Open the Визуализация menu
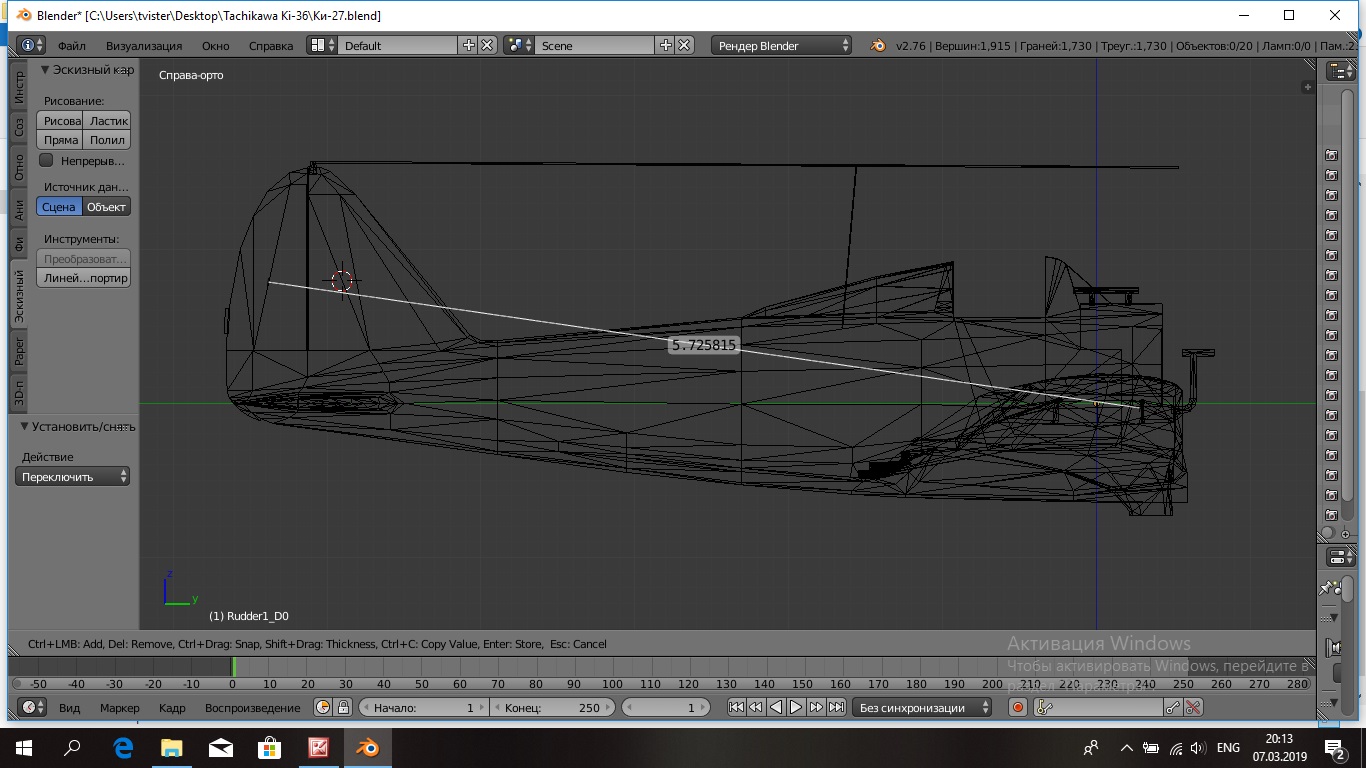 (144, 45)
